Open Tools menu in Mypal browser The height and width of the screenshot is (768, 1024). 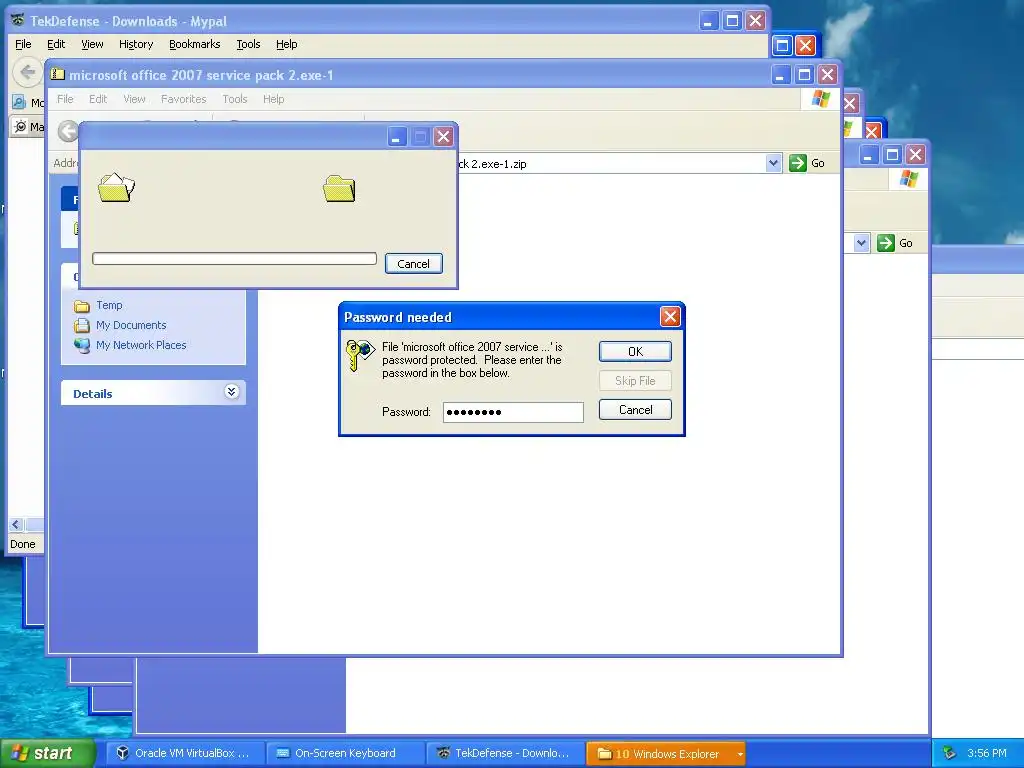point(248,44)
